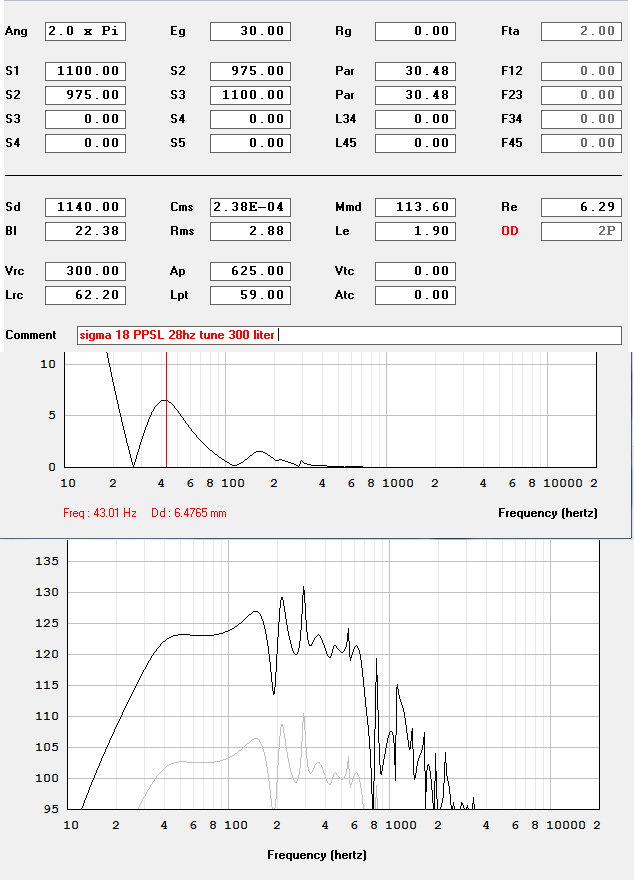Screen dimensions: 634x880
Task: Select the Le field showing 1.90
Action: (415, 231)
